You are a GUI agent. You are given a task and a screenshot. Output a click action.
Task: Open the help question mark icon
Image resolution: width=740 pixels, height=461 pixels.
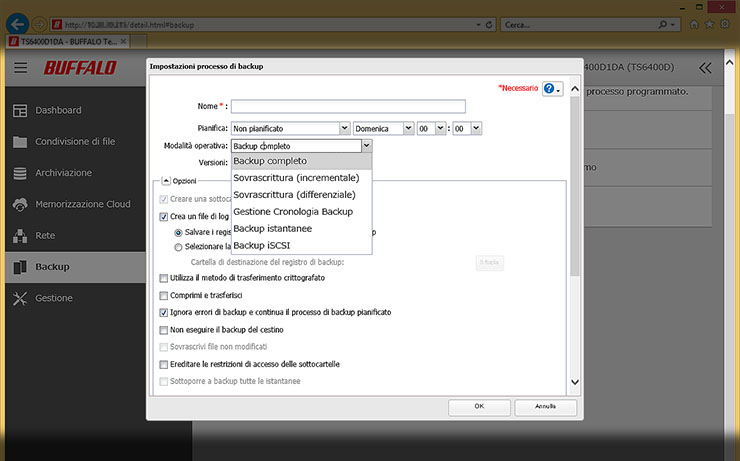pos(552,89)
